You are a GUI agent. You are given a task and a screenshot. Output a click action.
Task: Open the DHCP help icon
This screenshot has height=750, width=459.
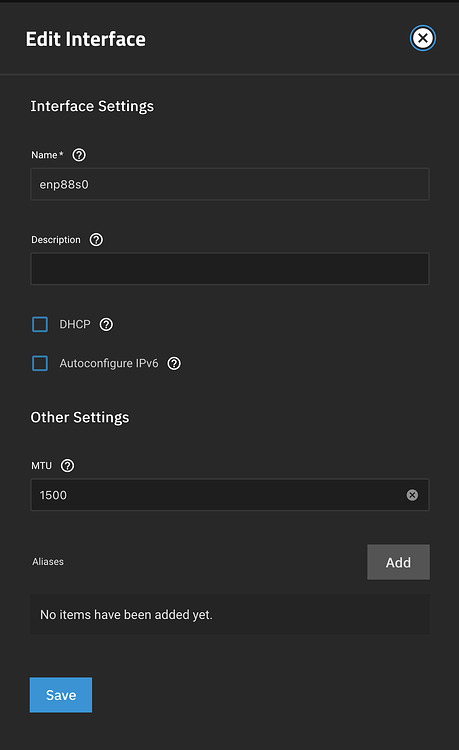106,324
